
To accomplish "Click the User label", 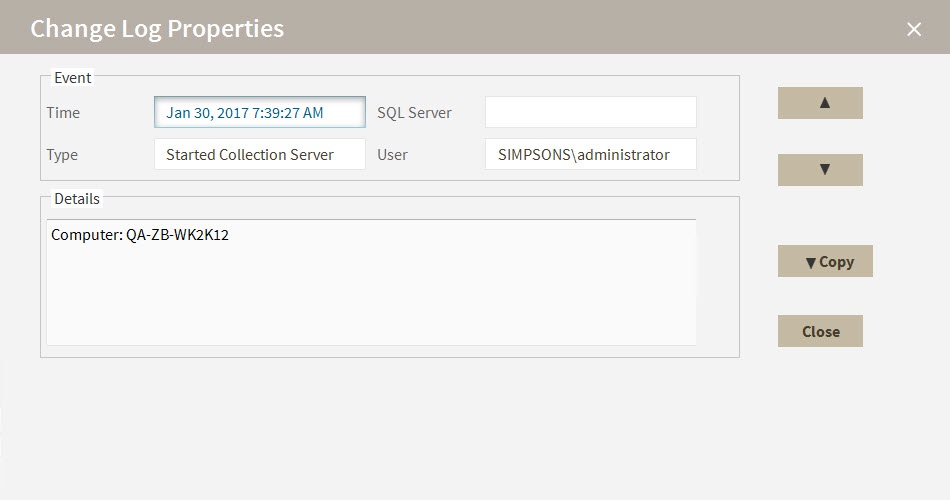I will pos(392,155).
